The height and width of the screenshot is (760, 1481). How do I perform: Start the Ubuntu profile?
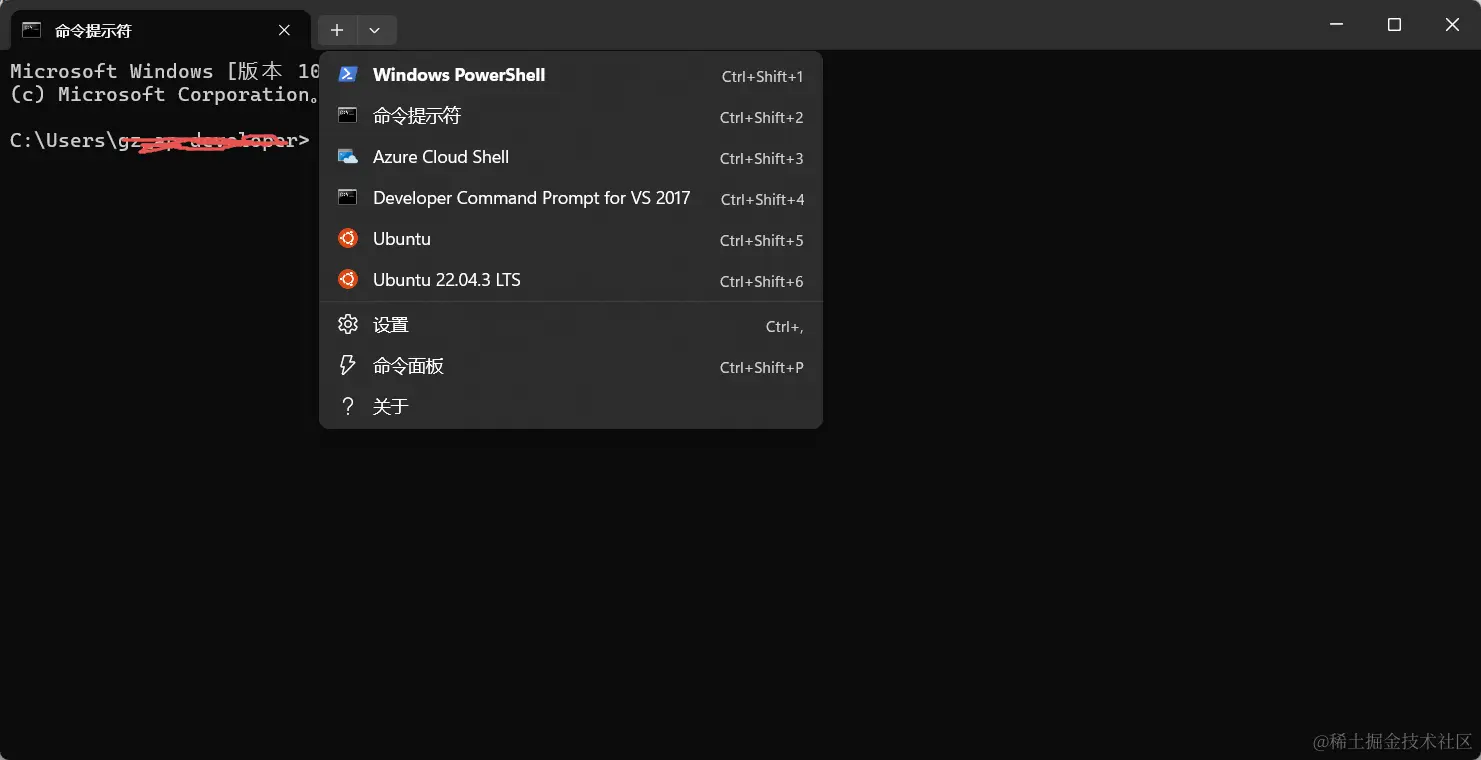pos(571,239)
